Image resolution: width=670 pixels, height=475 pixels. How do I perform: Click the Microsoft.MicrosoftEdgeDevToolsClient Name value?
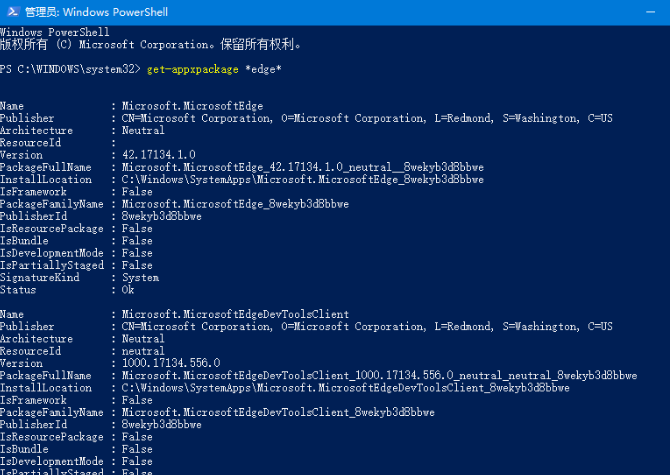click(x=235, y=314)
